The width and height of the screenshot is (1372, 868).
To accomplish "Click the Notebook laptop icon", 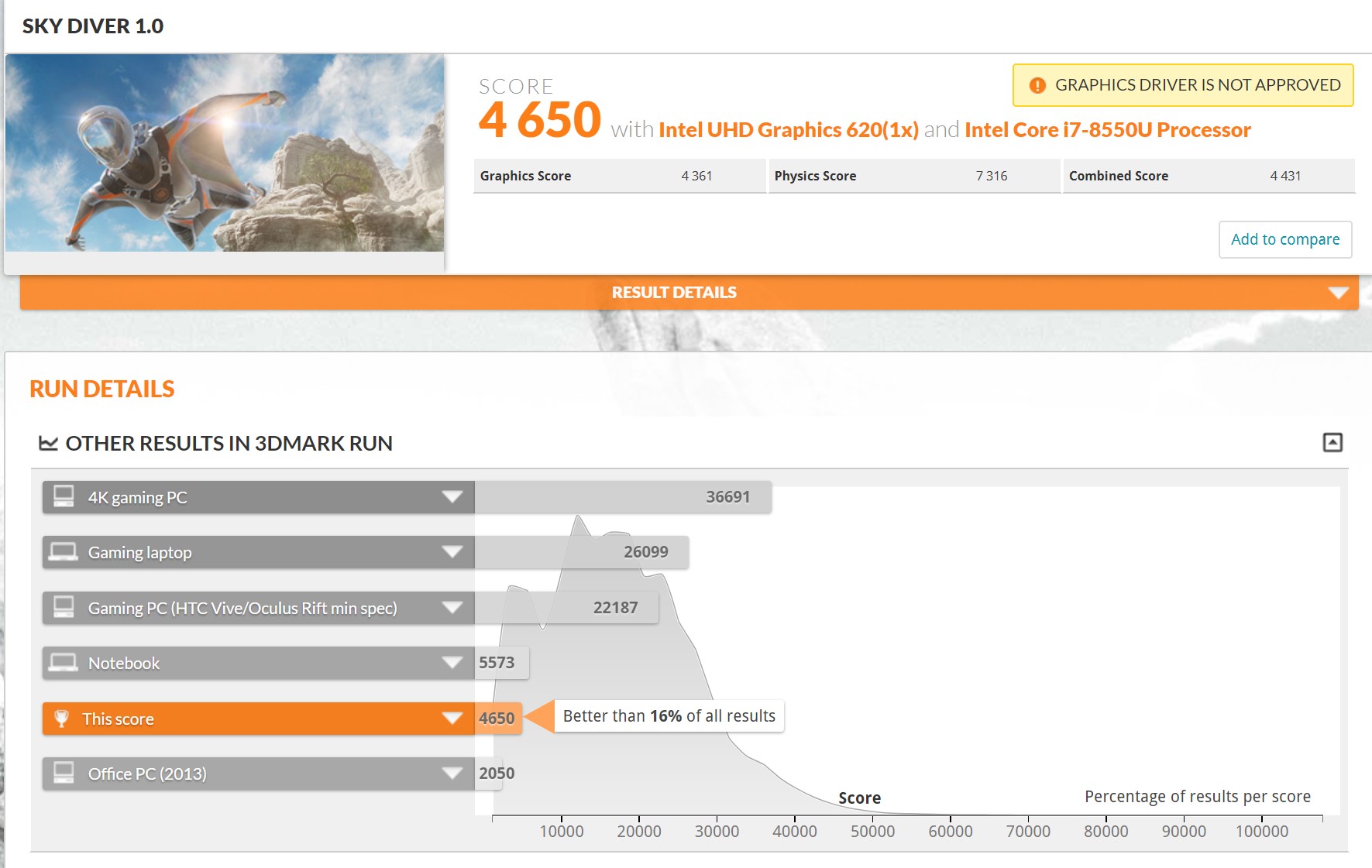I will (63, 662).
